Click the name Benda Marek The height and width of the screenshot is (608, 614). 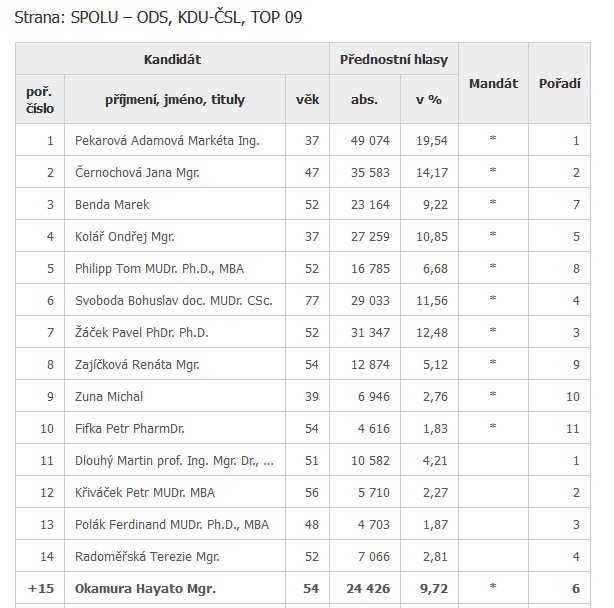[x=112, y=204]
